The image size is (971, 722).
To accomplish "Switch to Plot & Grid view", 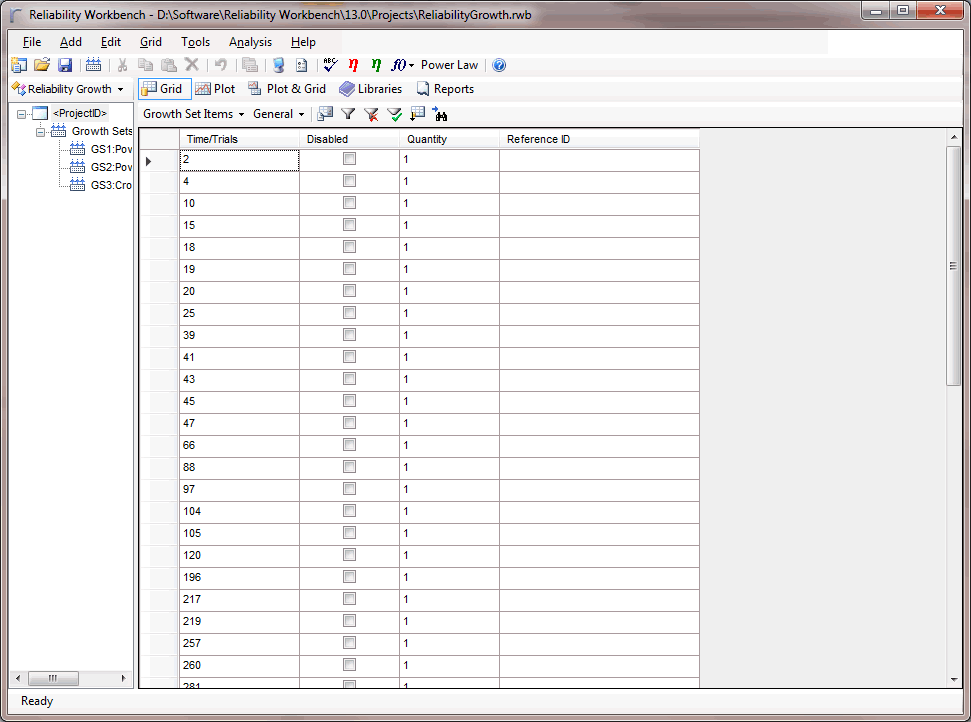I will click(x=287, y=89).
